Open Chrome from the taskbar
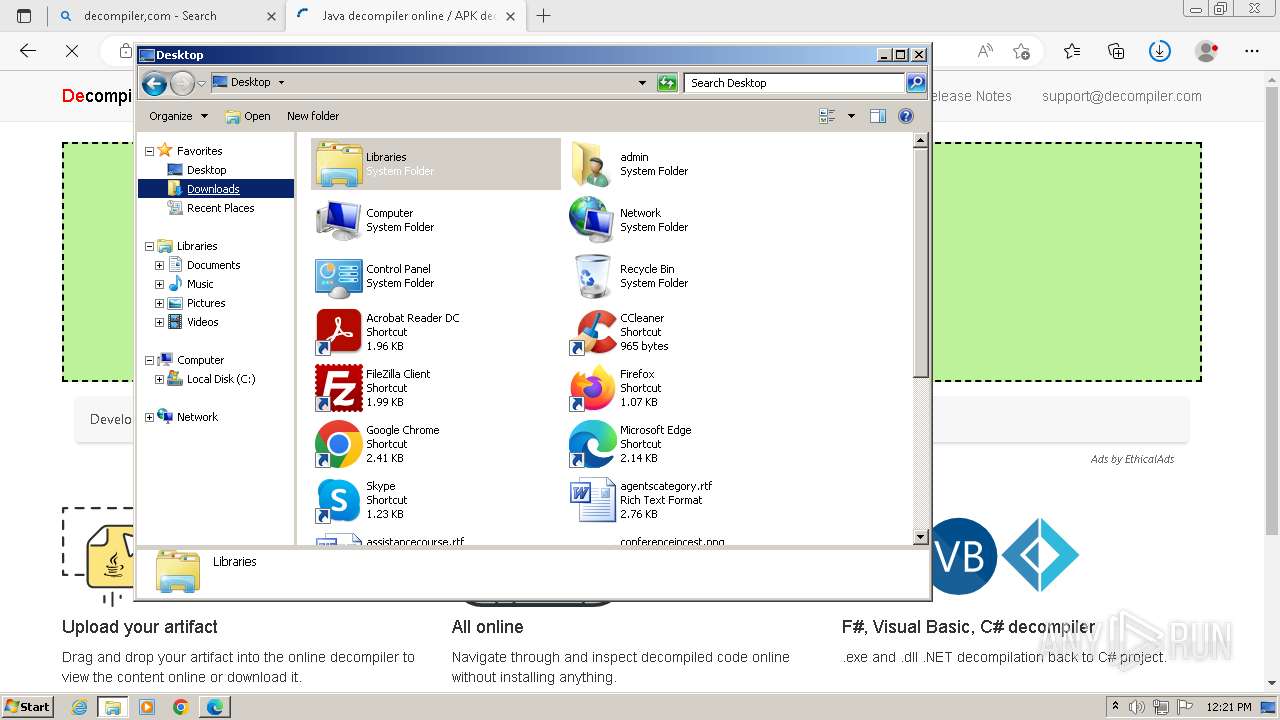The height and width of the screenshot is (720, 1280). [181, 707]
